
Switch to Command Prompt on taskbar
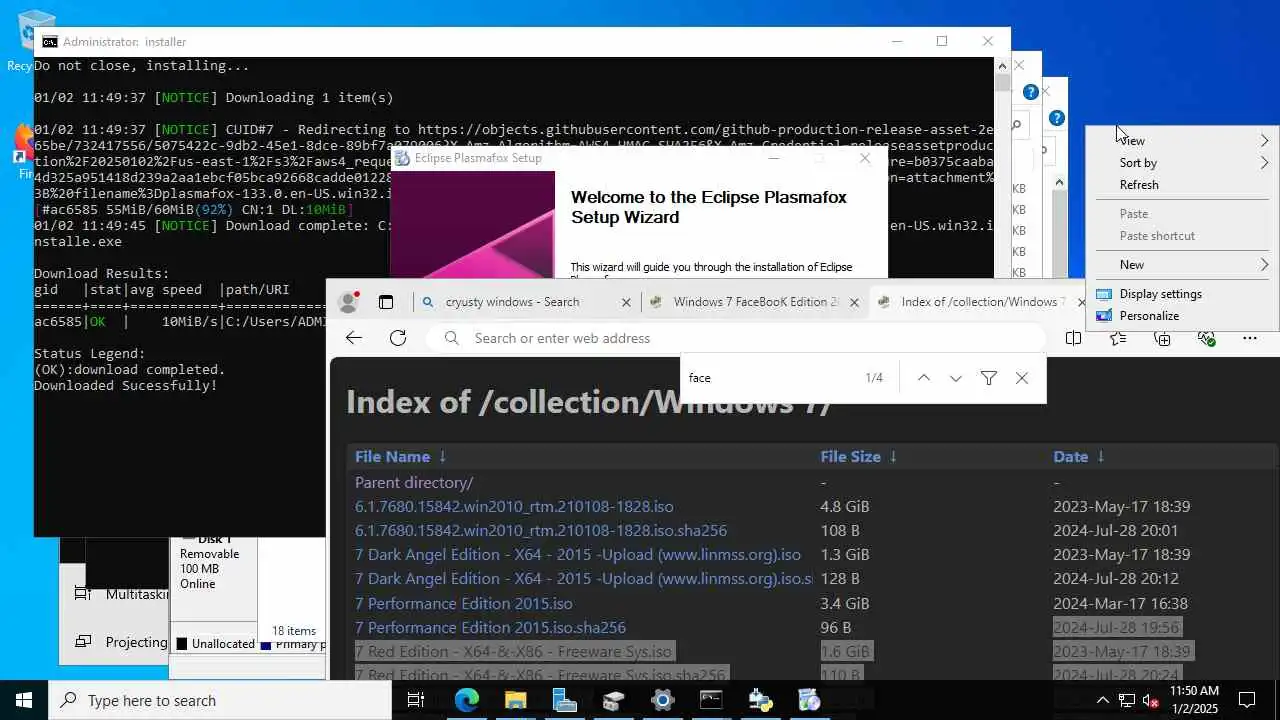(711, 700)
